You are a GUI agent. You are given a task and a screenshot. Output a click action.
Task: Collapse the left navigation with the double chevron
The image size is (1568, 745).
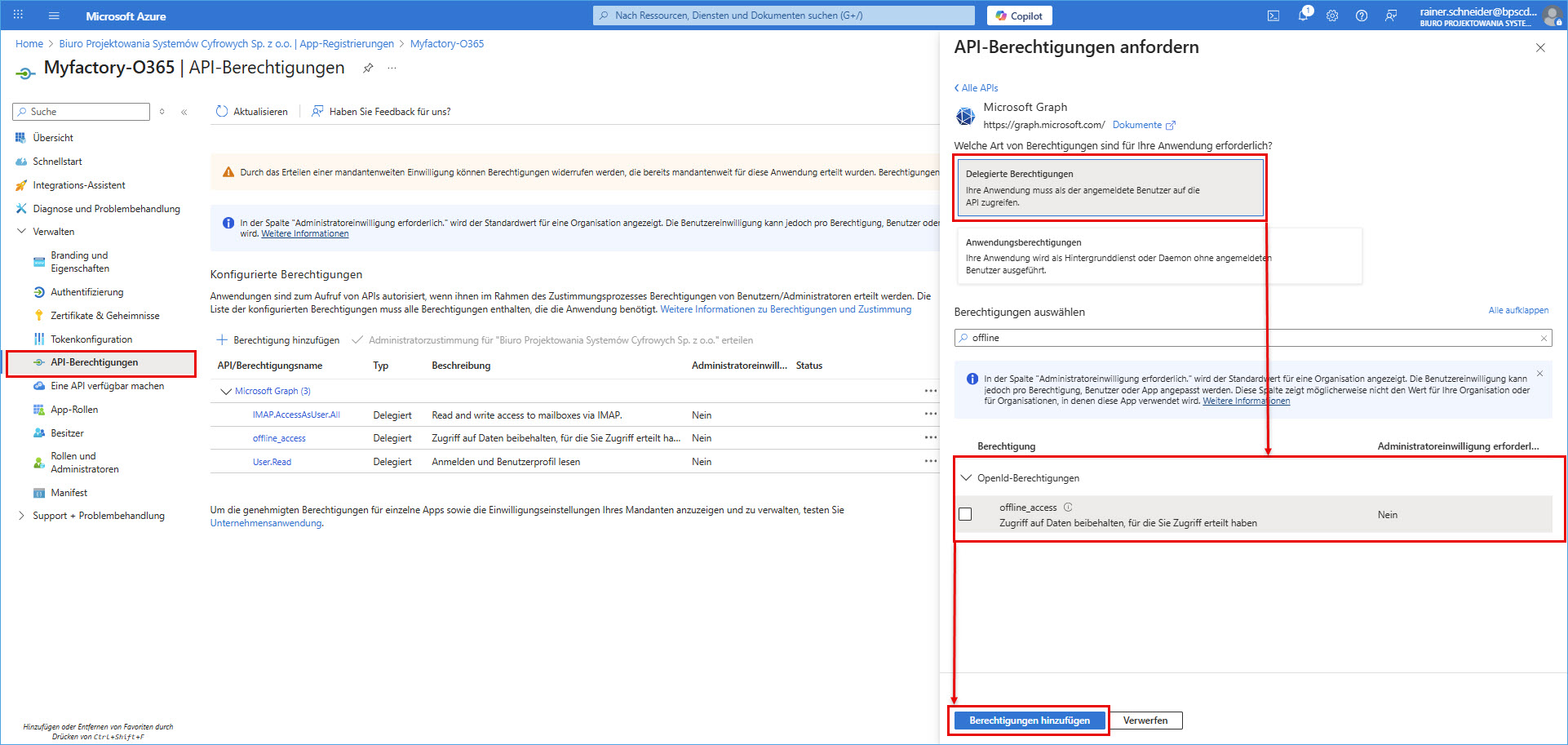point(184,112)
